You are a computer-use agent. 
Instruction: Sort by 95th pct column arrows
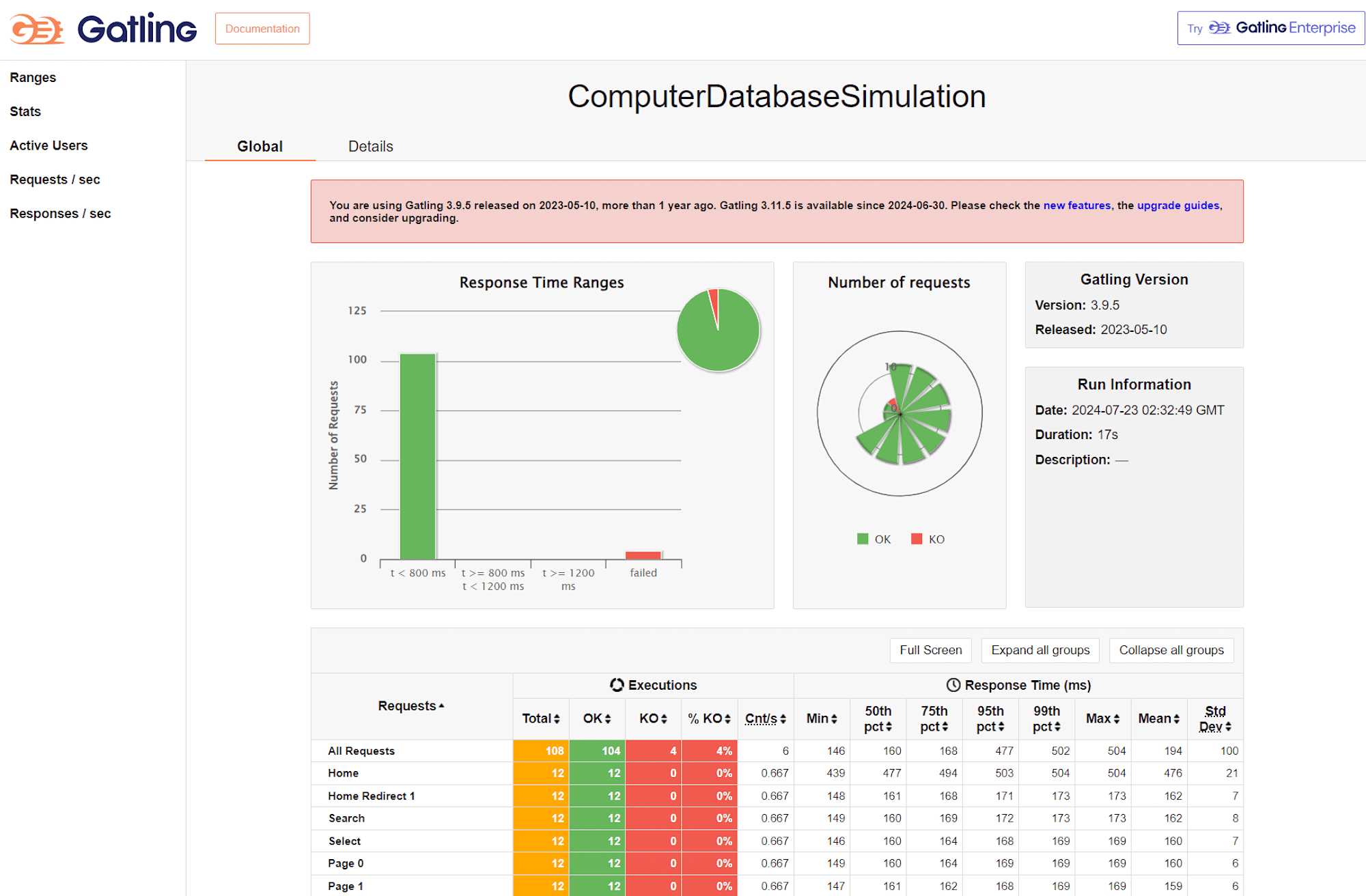(1001, 727)
